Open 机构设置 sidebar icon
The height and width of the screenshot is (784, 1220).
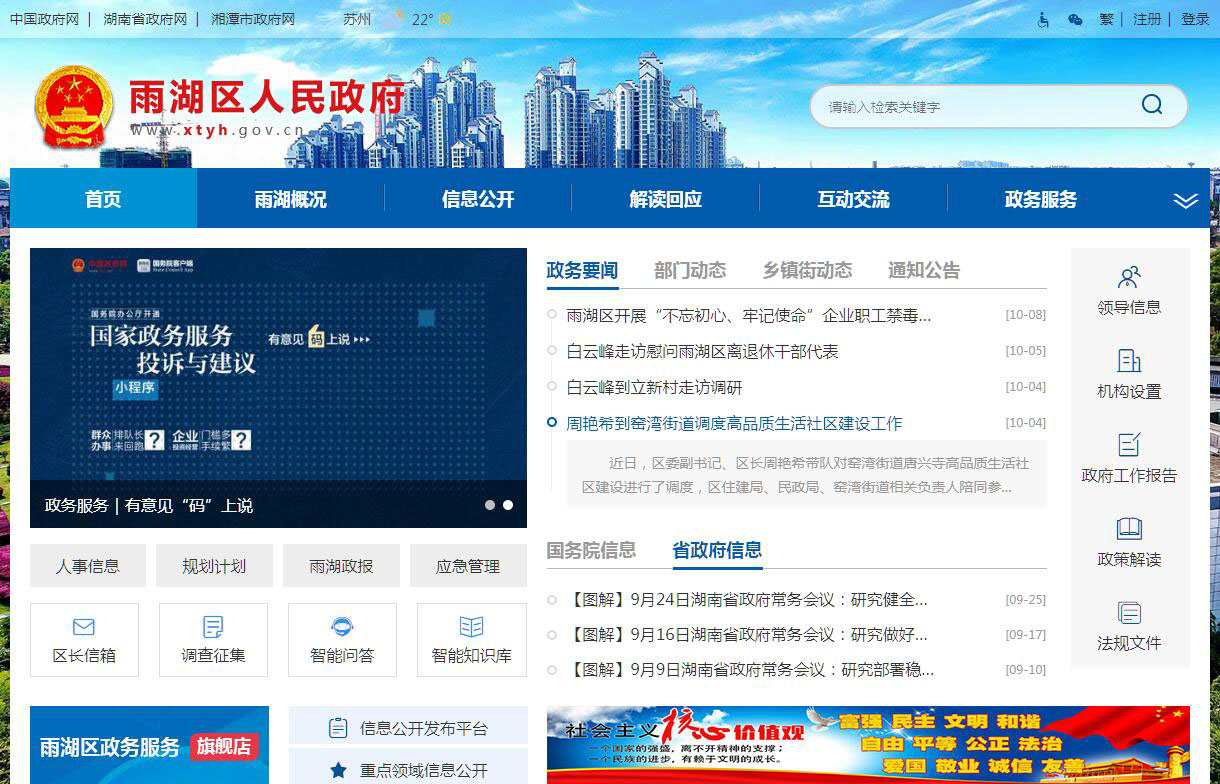pyautogui.click(x=1129, y=361)
